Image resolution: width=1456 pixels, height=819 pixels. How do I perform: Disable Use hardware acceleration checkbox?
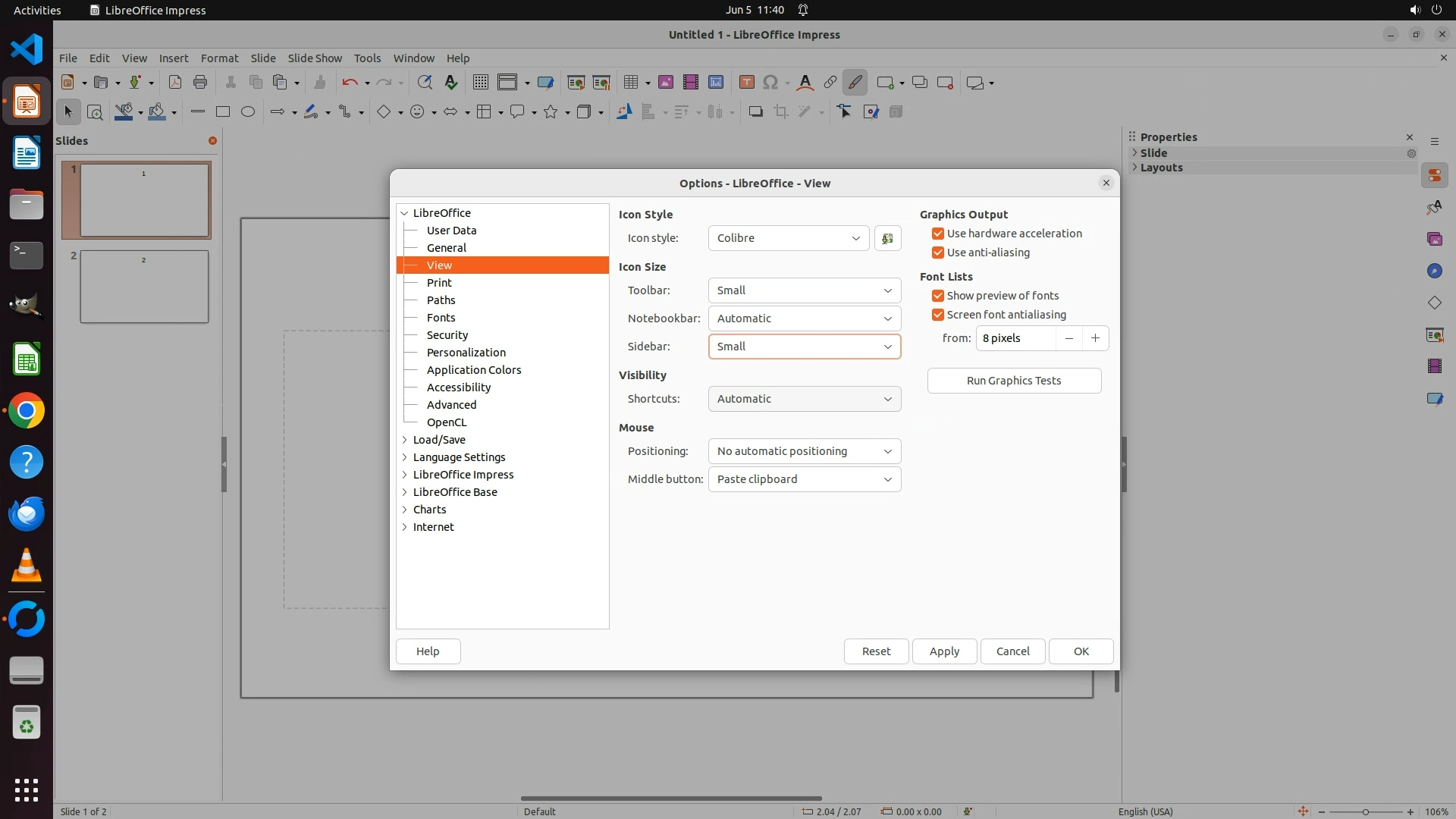[x=938, y=234]
